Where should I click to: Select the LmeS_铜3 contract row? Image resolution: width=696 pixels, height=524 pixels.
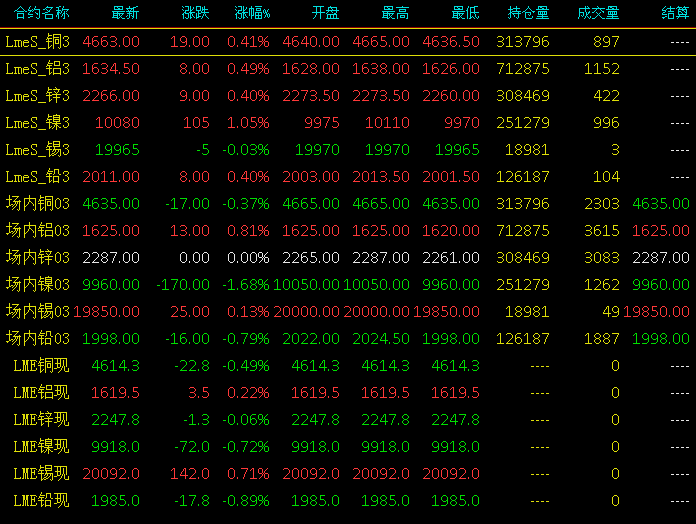coord(348,42)
